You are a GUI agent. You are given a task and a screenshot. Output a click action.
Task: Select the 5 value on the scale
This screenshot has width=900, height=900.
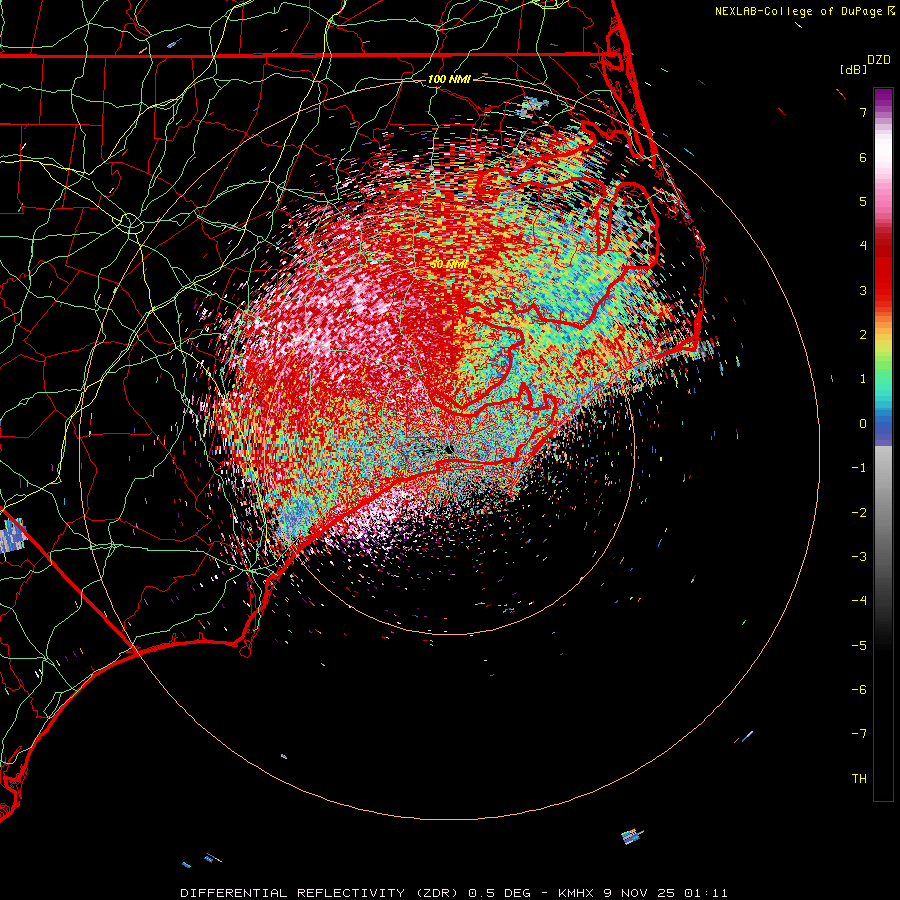863,201
